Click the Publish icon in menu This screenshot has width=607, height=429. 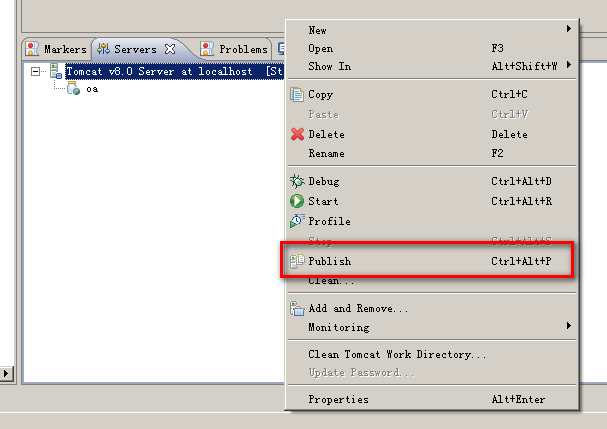click(297, 261)
